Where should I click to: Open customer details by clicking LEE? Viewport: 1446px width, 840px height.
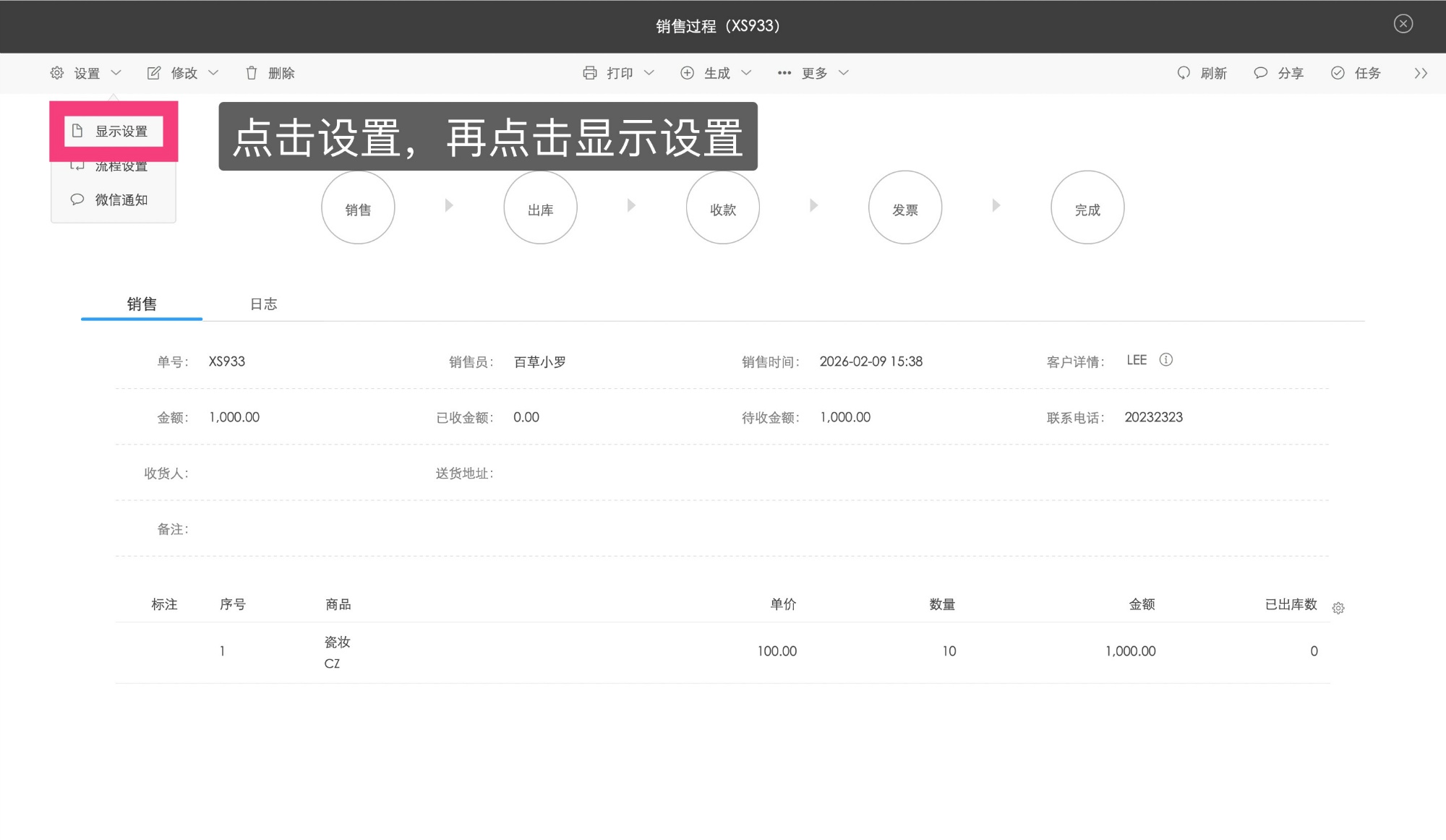pos(1137,359)
